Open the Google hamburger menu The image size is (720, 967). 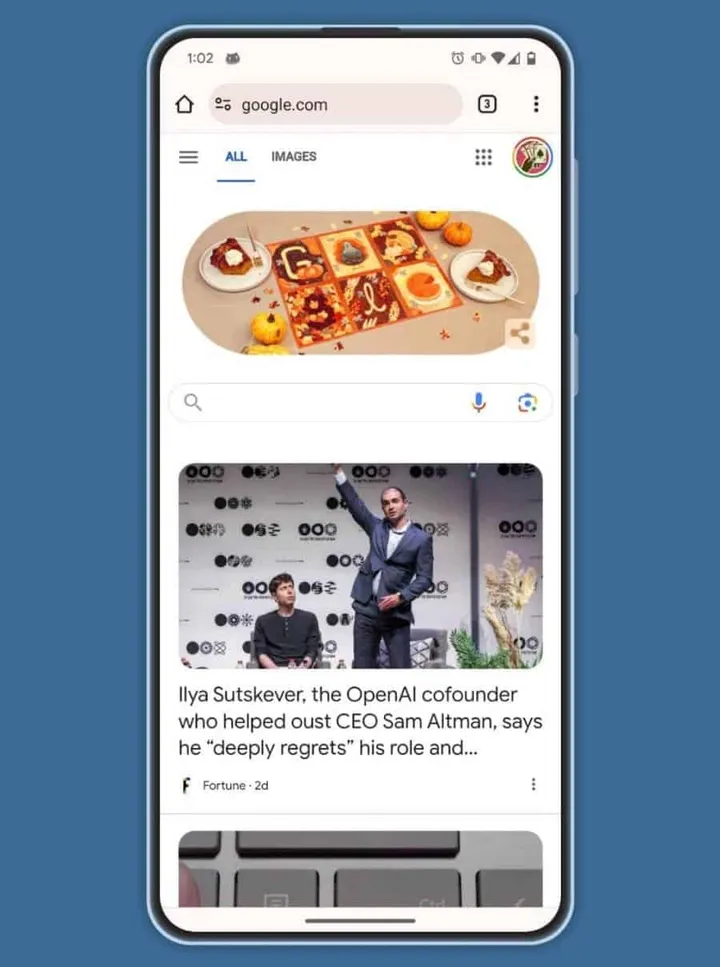tap(189, 157)
